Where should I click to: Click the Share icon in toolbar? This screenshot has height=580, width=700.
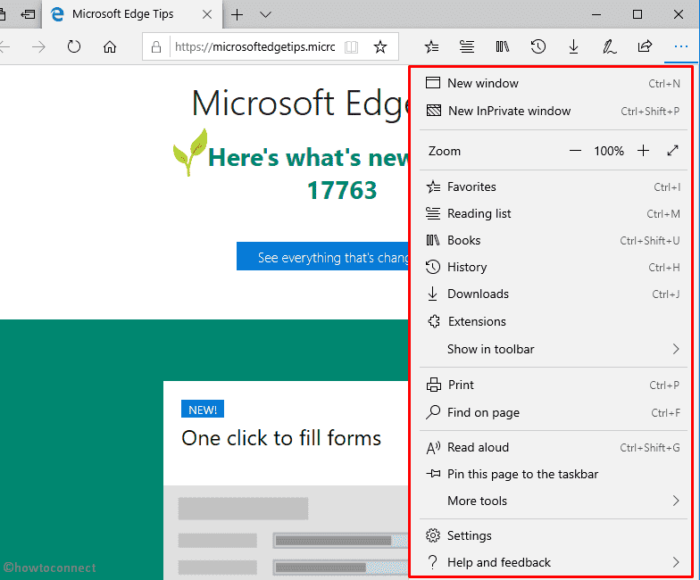click(645, 46)
